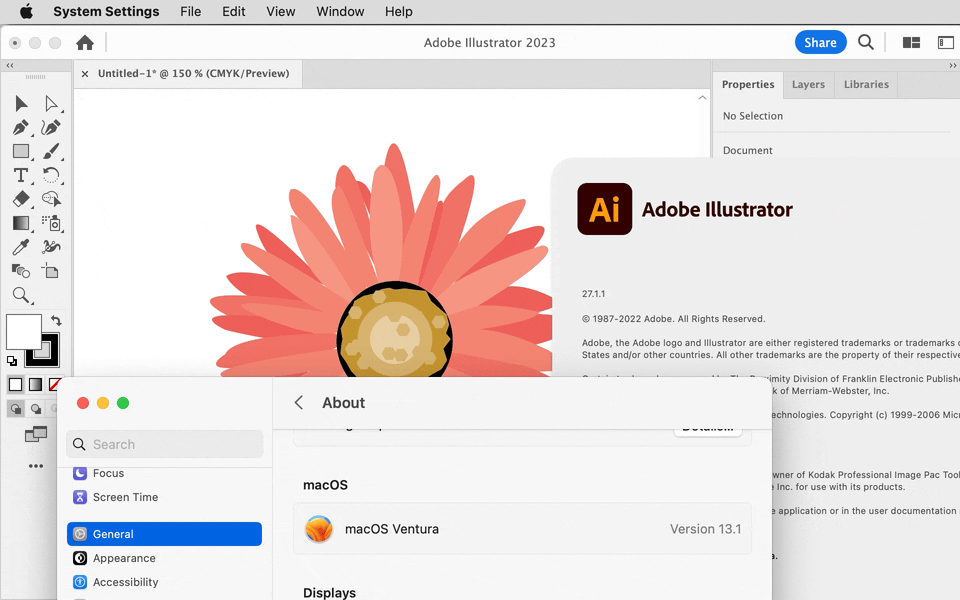
Task: Open the Window menu
Action: [340, 12]
